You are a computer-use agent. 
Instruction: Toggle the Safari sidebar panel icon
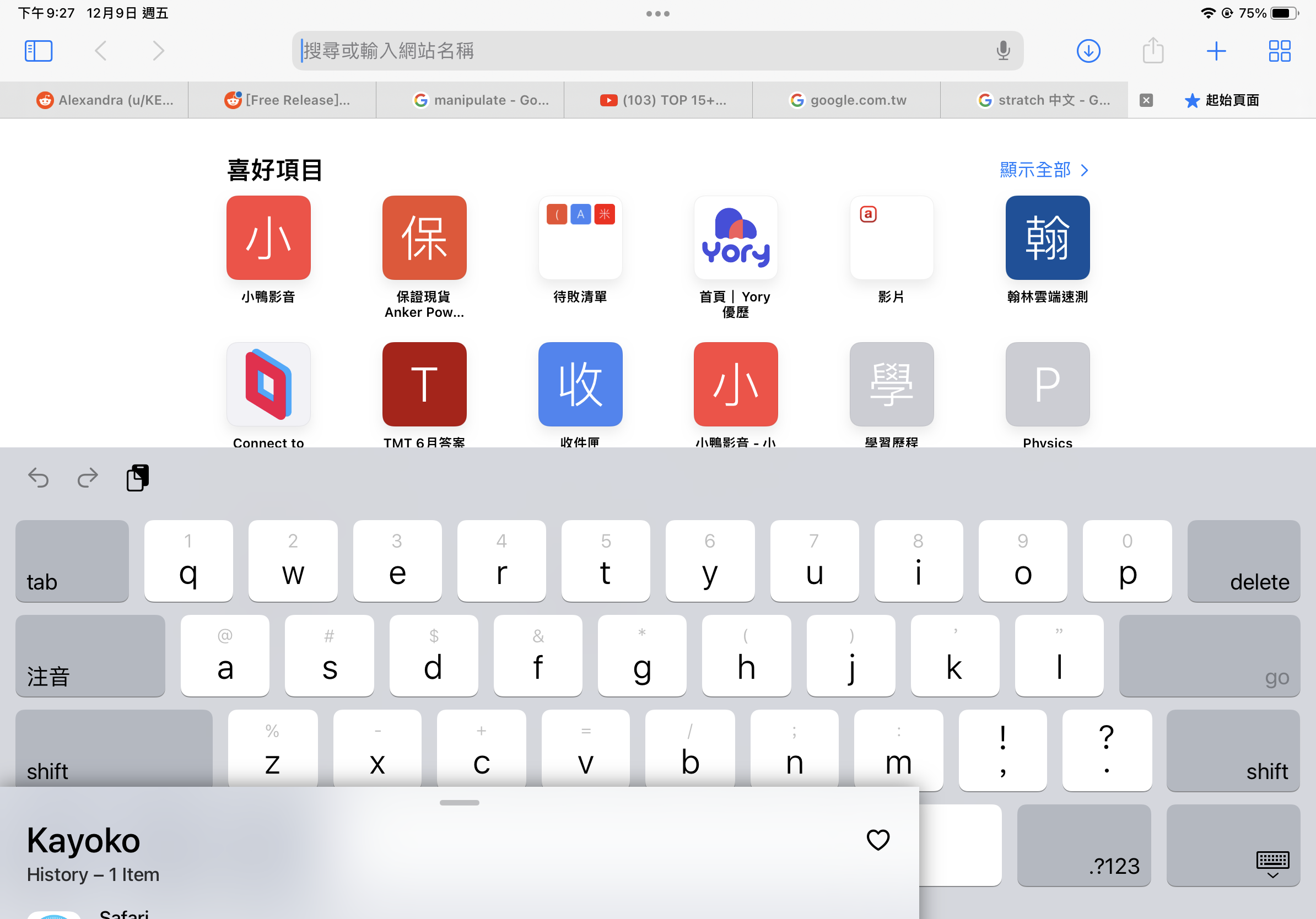pos(39,51)
